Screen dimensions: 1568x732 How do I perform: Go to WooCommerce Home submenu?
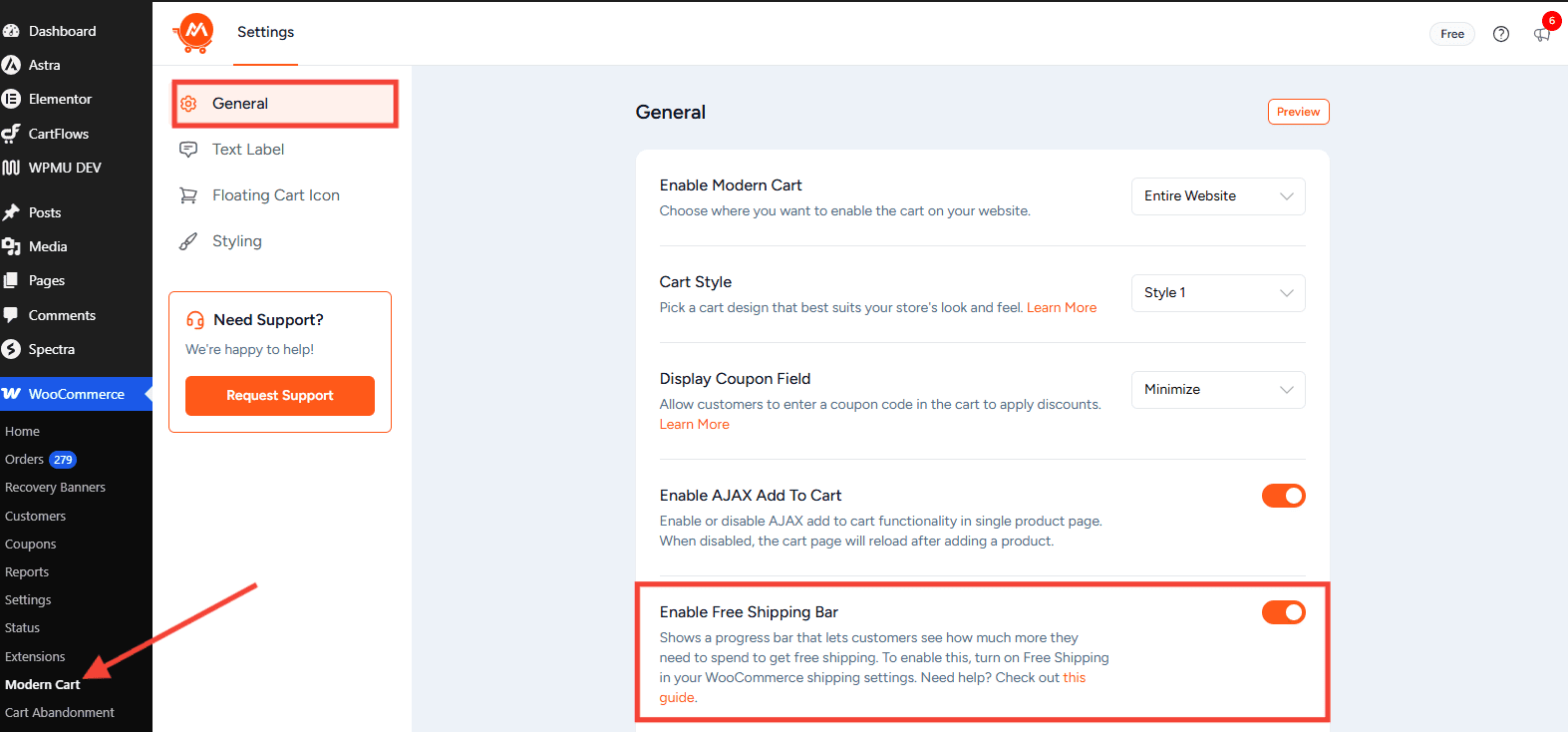(22, 432)
